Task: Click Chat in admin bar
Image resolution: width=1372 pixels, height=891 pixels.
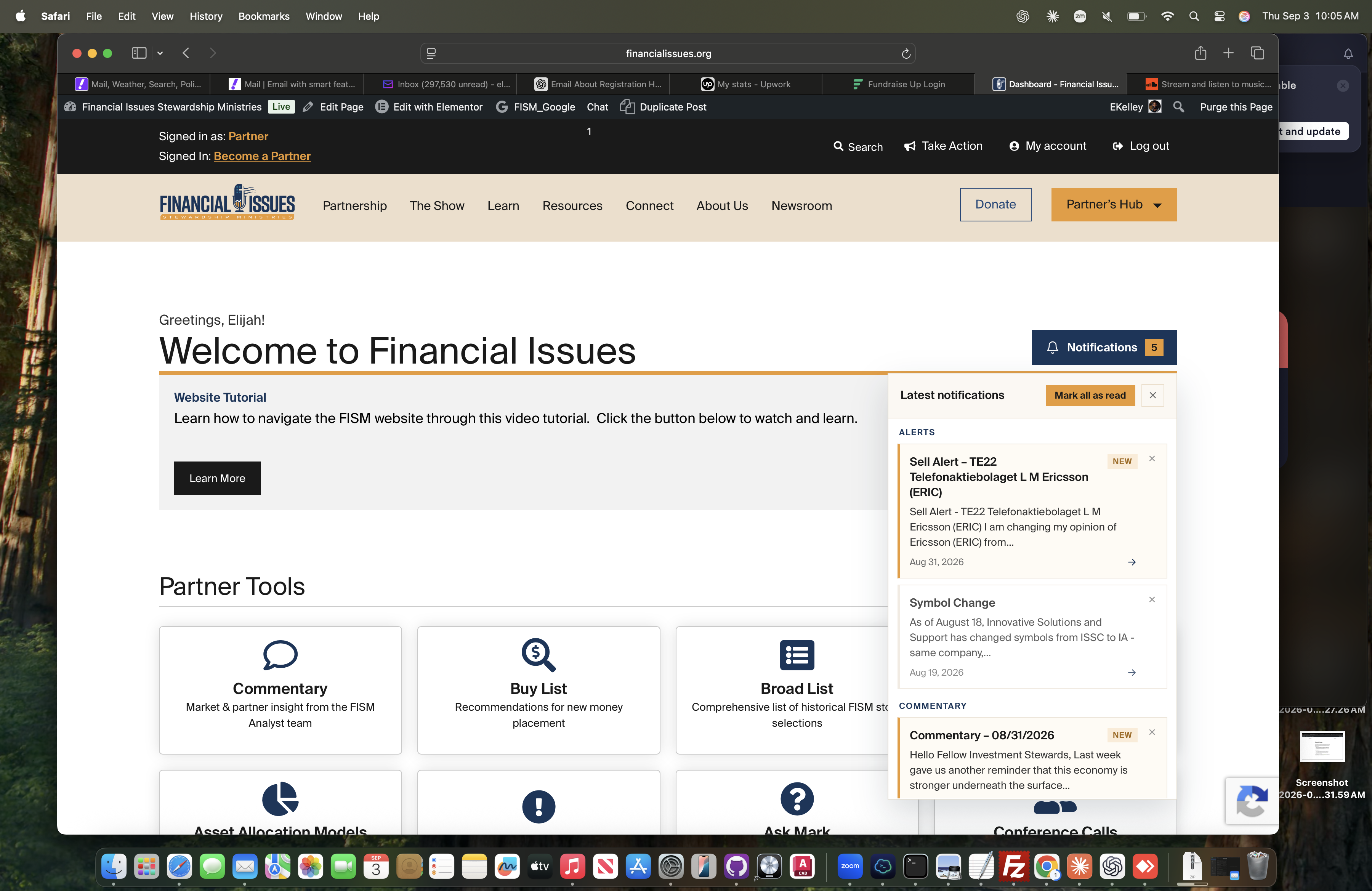Action: pyautogui.click(x=597, y=107)
